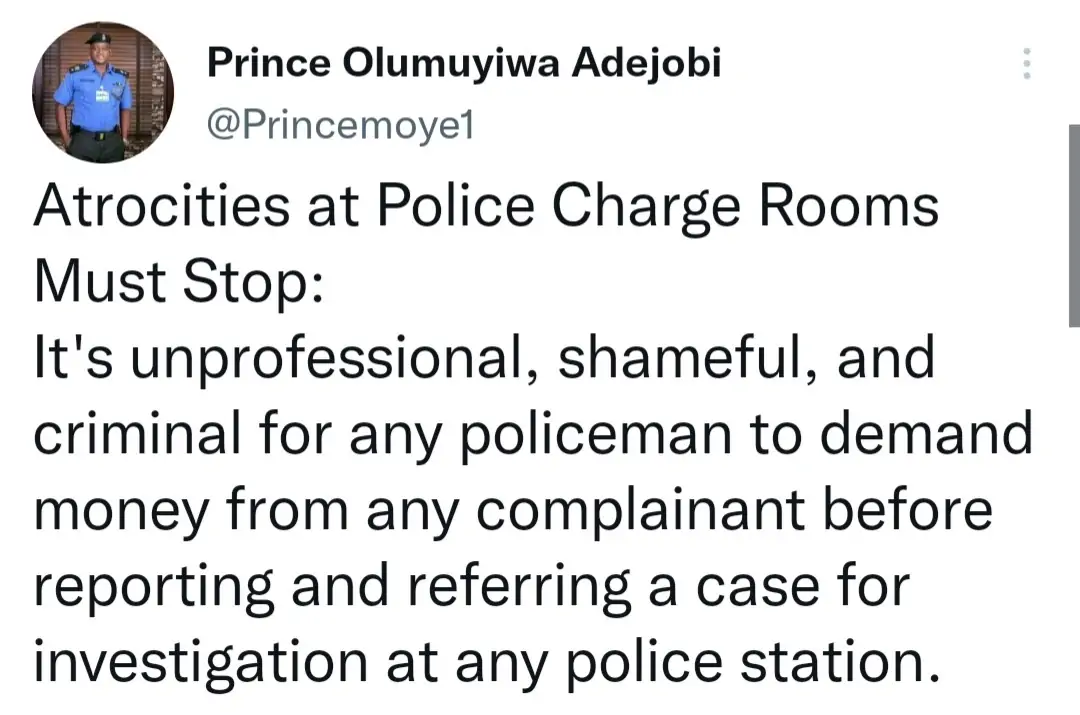
Task: Click the display name Prince Olumuyiwa Adejobi
Action: pos(463,66)
